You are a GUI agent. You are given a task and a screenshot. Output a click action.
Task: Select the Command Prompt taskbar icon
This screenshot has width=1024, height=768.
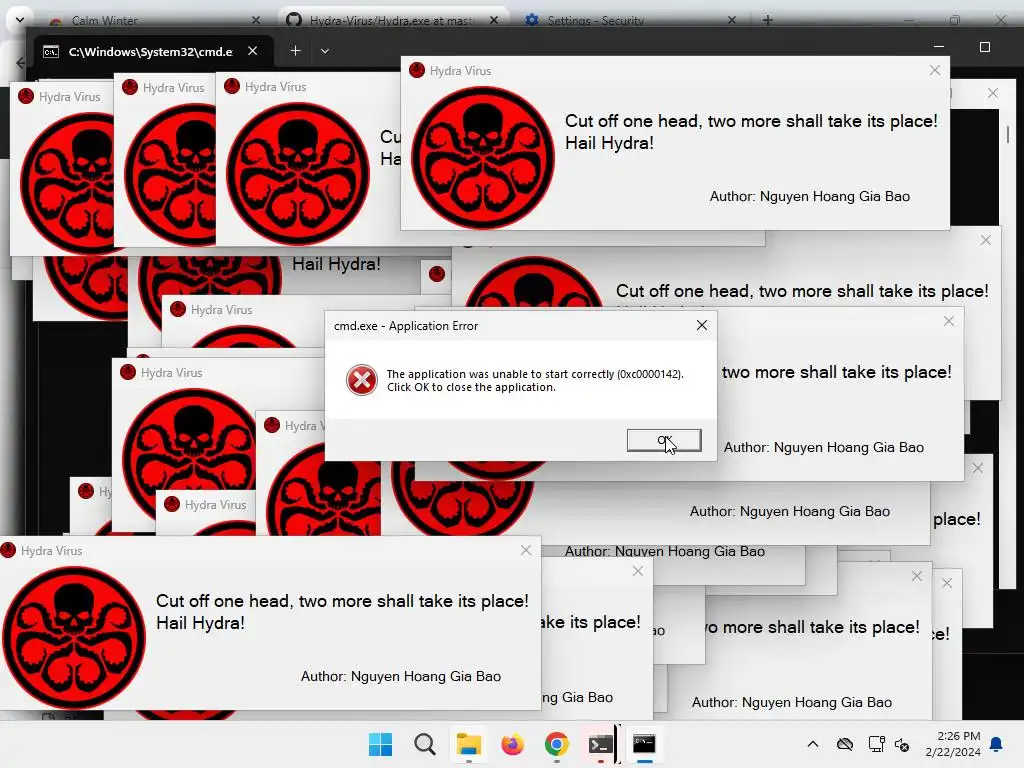point(645,744)
